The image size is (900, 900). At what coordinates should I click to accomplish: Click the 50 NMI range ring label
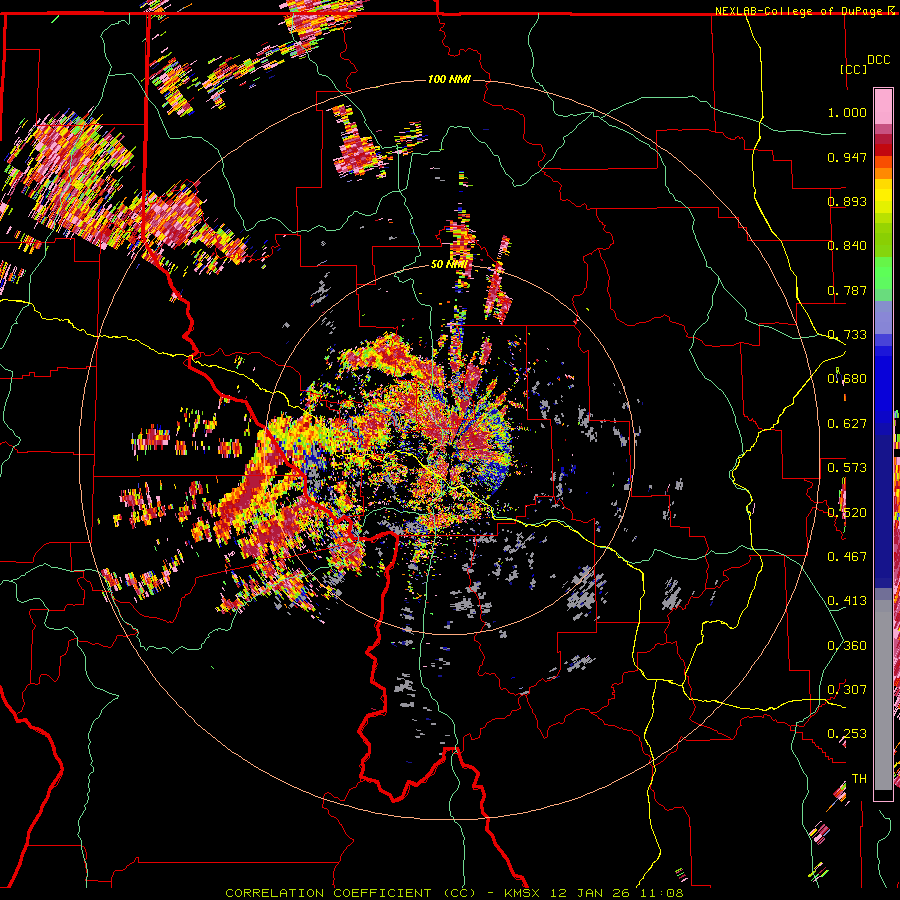(x=448, y=264)
